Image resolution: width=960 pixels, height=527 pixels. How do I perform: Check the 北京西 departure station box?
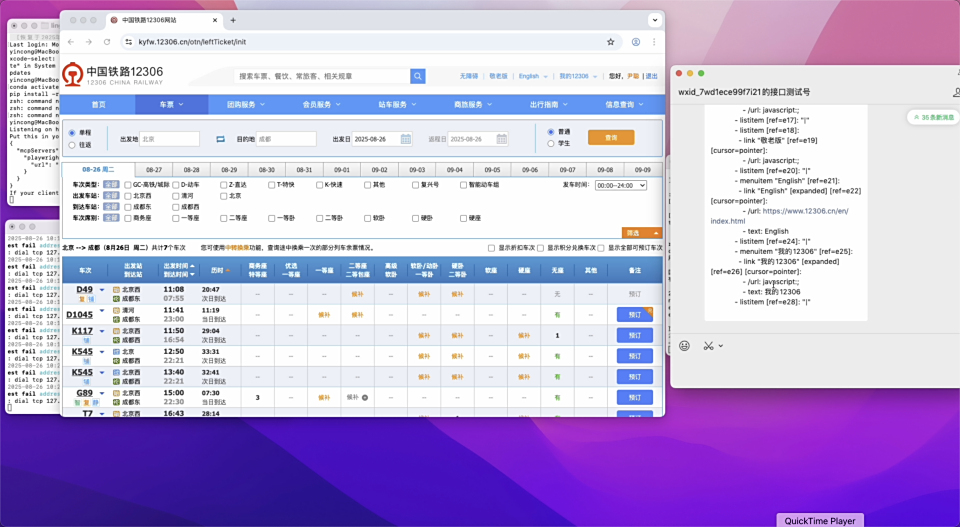coord(127,196)
